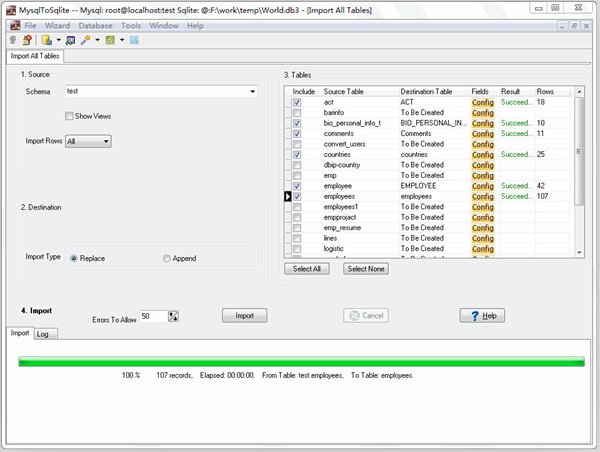Uncheck Include for the comments table
The image size is (600, 452).
coord(297,134)
